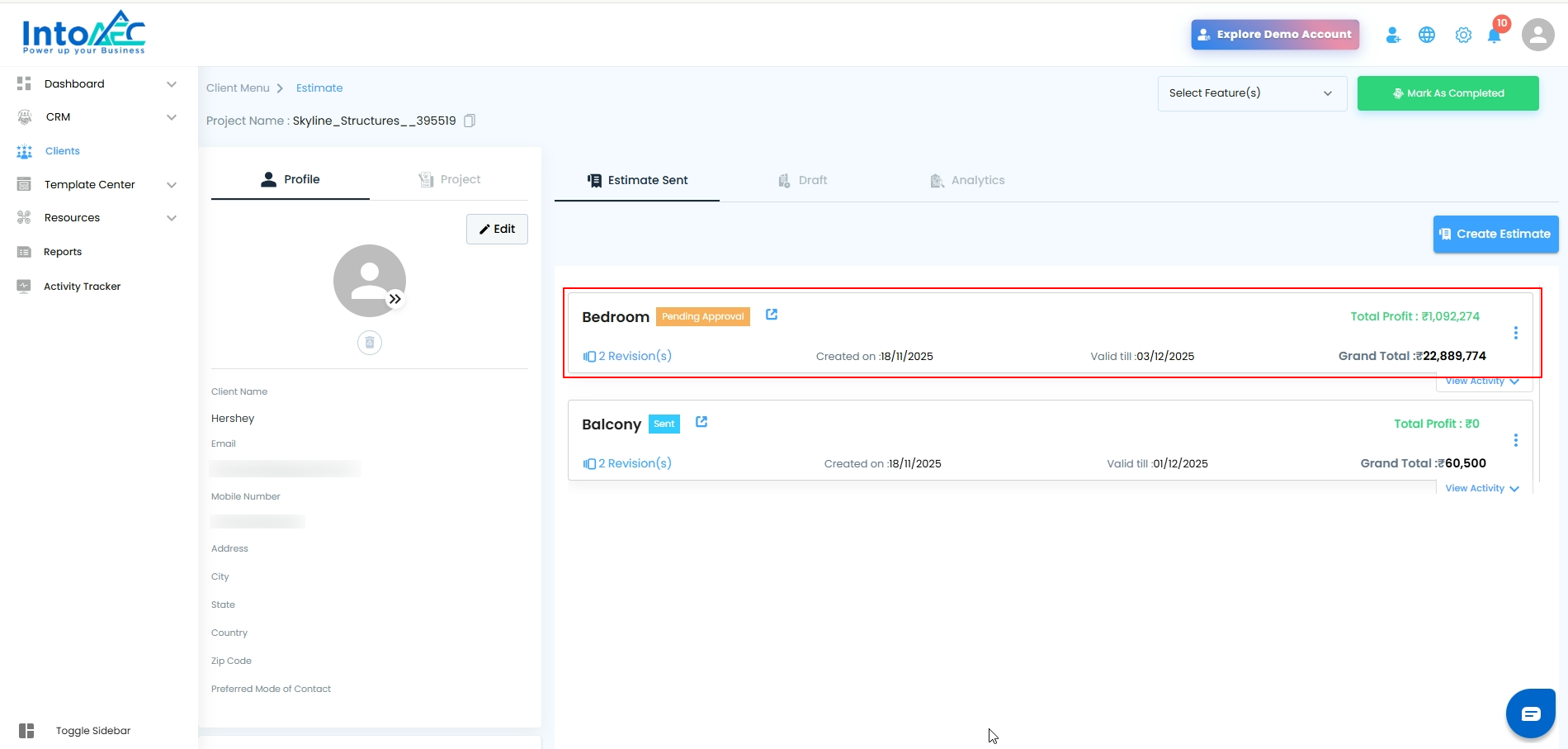The height and width of the screenshot is (749, 1568).
Task: Switch to the Project tab
Action: click(x=449, y=179)
